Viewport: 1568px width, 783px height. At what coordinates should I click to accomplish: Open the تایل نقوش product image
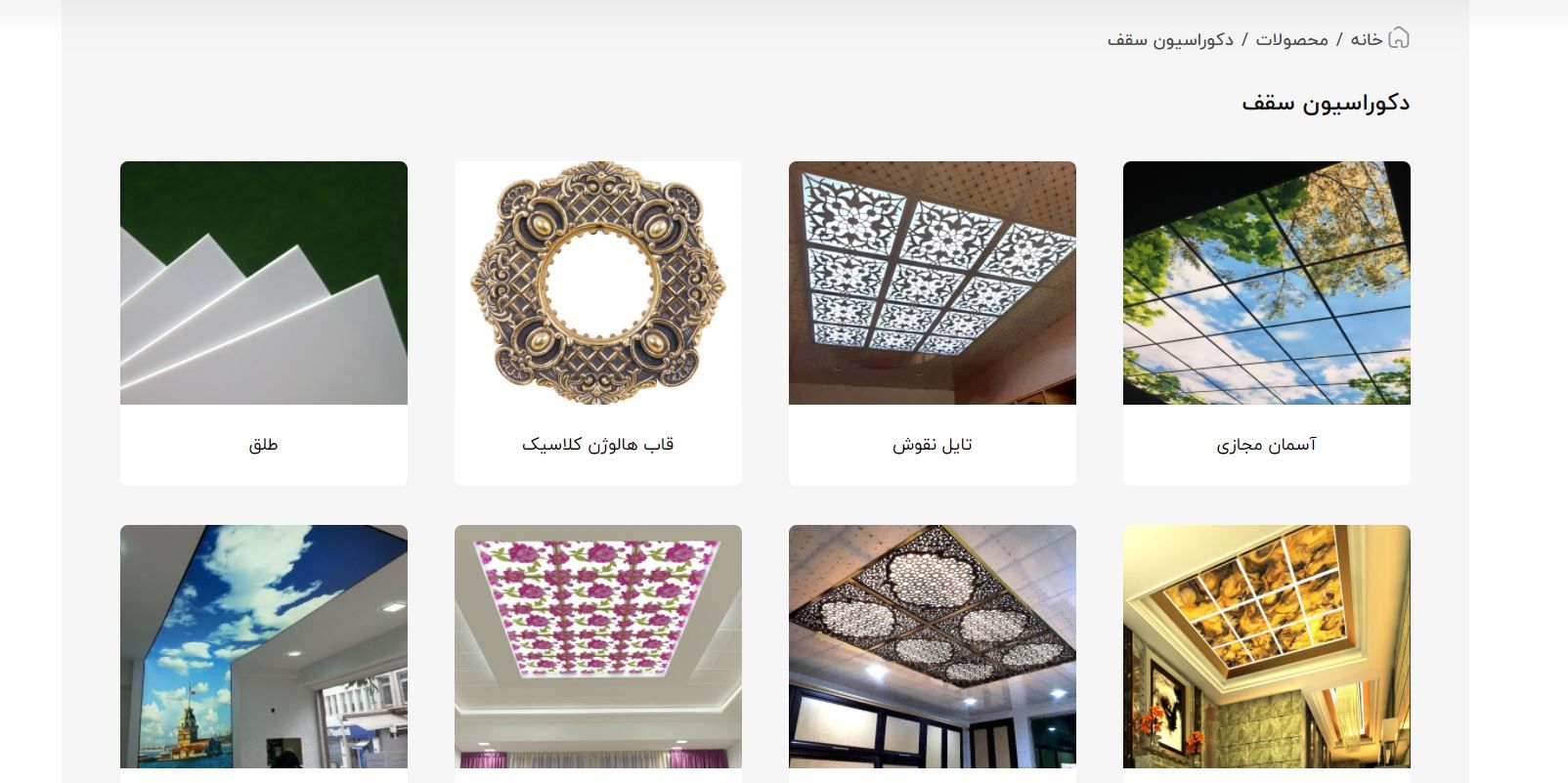tap(932, 283)
